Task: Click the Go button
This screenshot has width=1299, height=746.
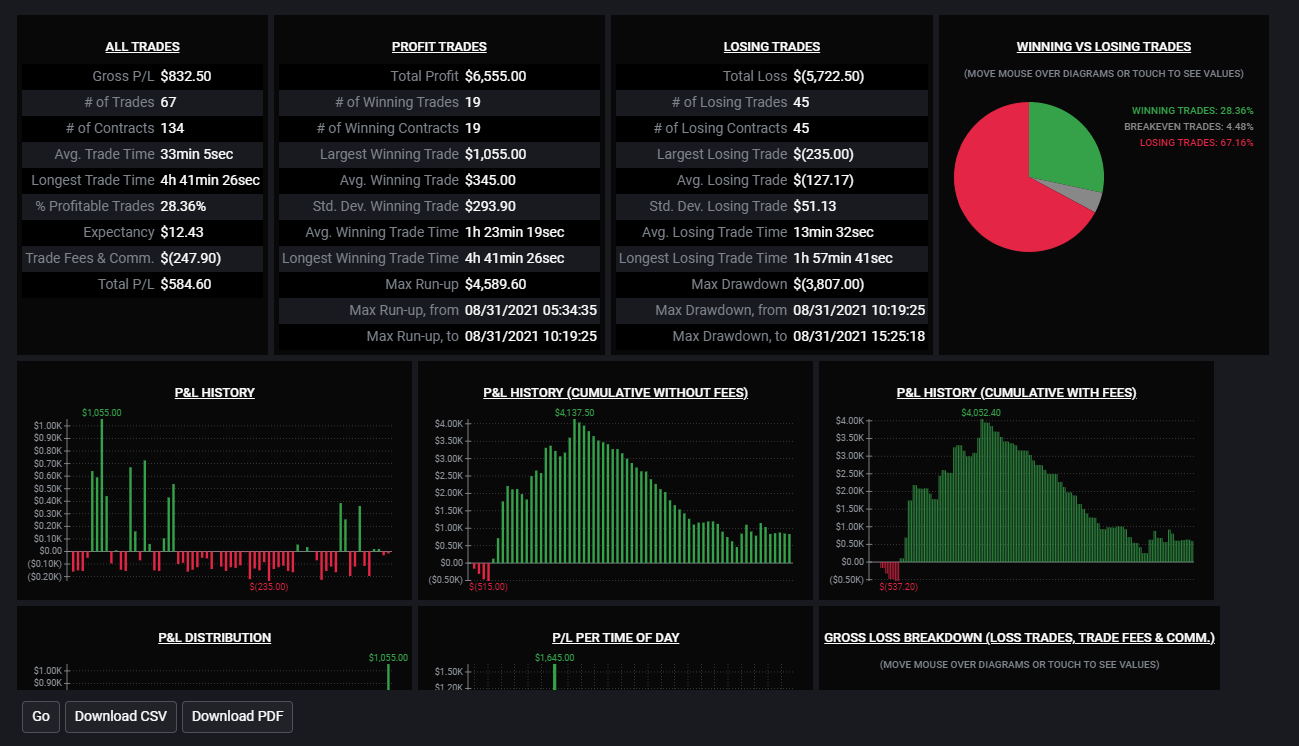Action: 41,717
